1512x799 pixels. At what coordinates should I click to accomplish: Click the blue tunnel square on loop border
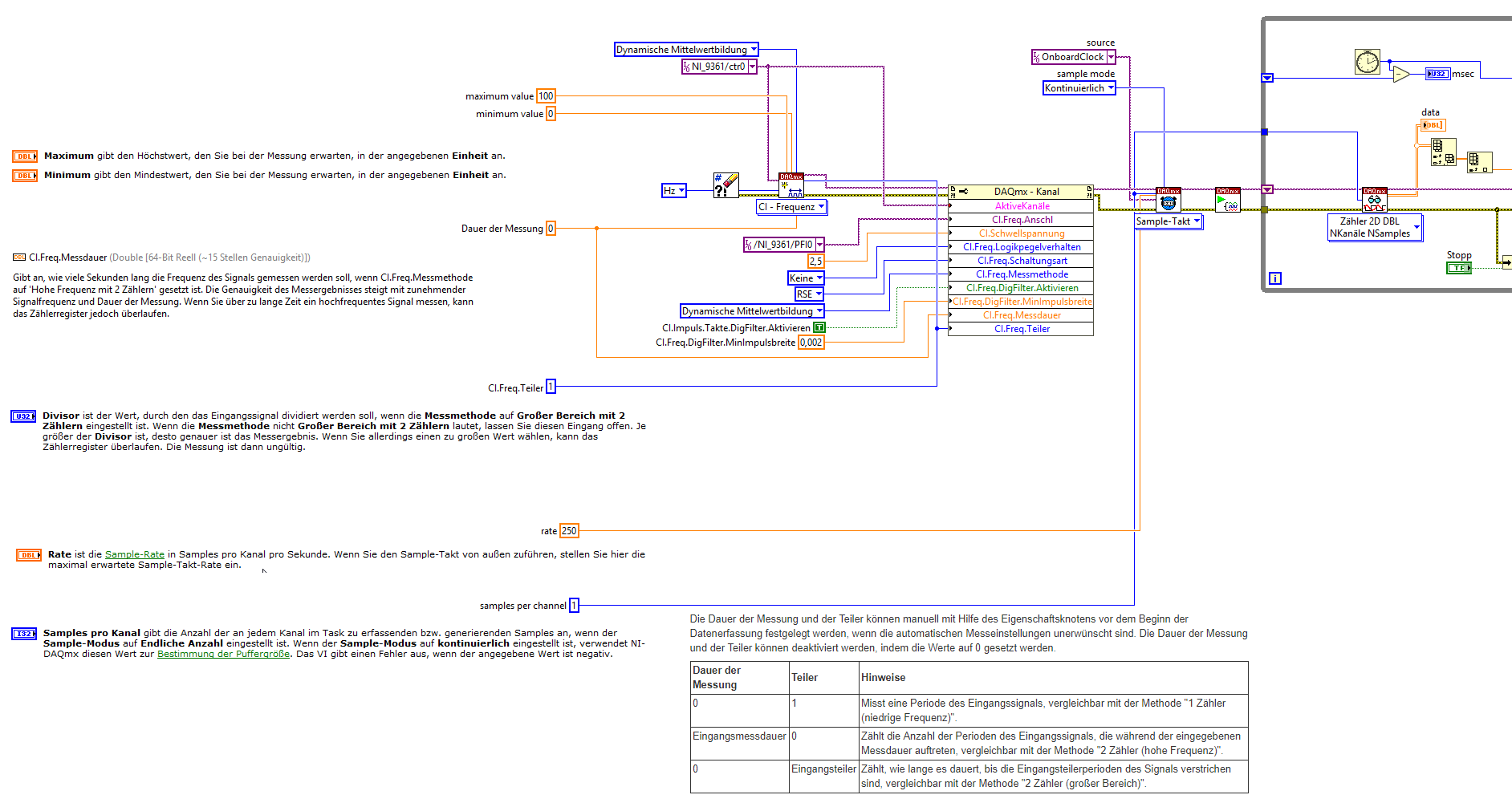[1265, 132]
